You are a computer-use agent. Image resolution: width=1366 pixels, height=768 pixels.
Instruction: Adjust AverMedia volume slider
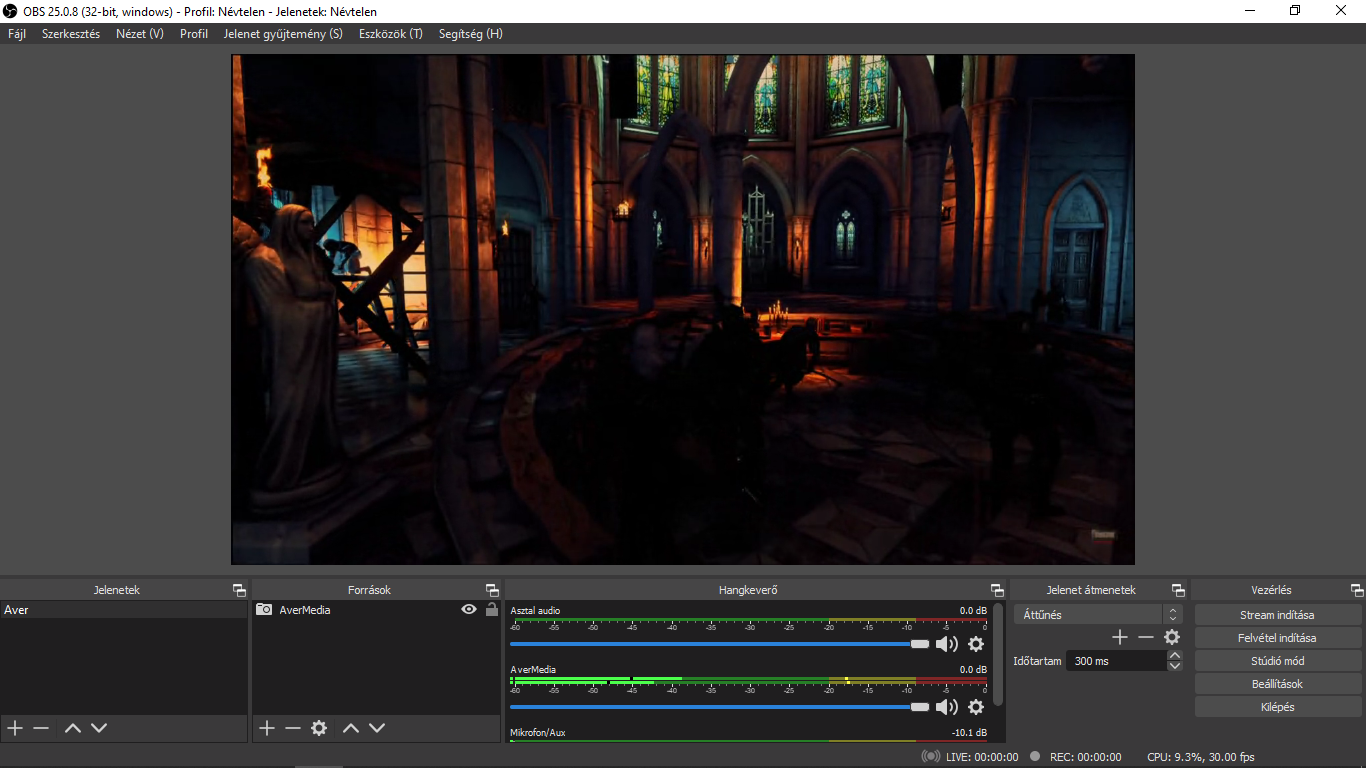tap(719, 707)
